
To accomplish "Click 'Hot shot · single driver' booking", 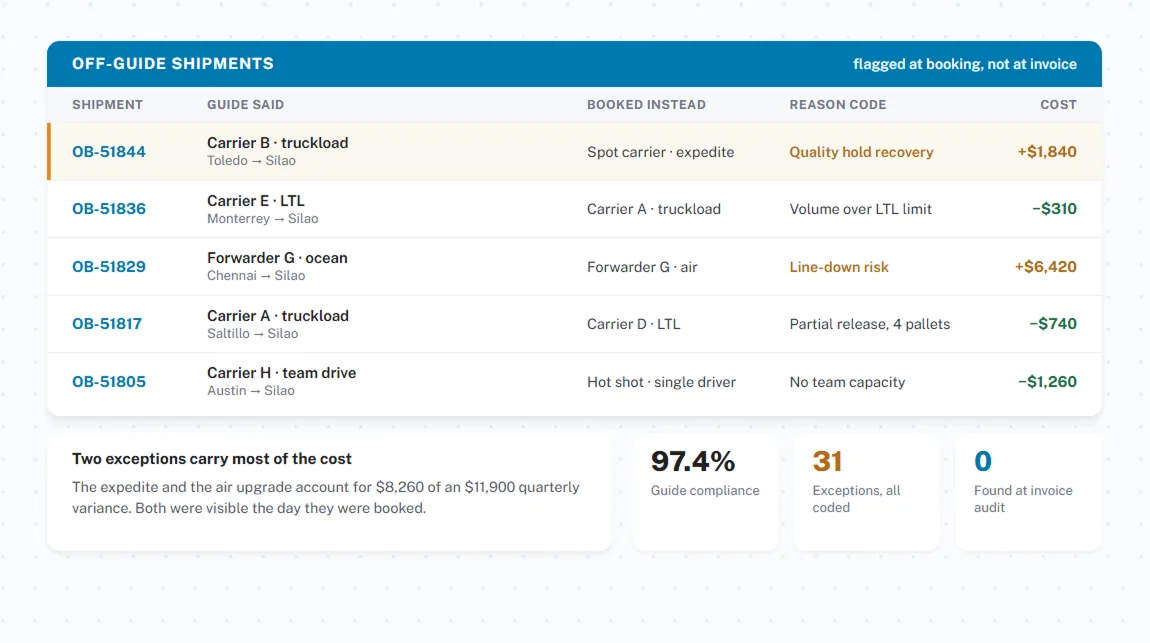I will [x=661, y=383].
